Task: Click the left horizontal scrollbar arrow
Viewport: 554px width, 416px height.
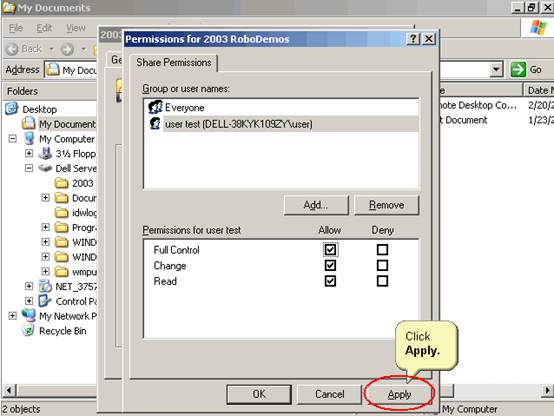Action: 9,391
